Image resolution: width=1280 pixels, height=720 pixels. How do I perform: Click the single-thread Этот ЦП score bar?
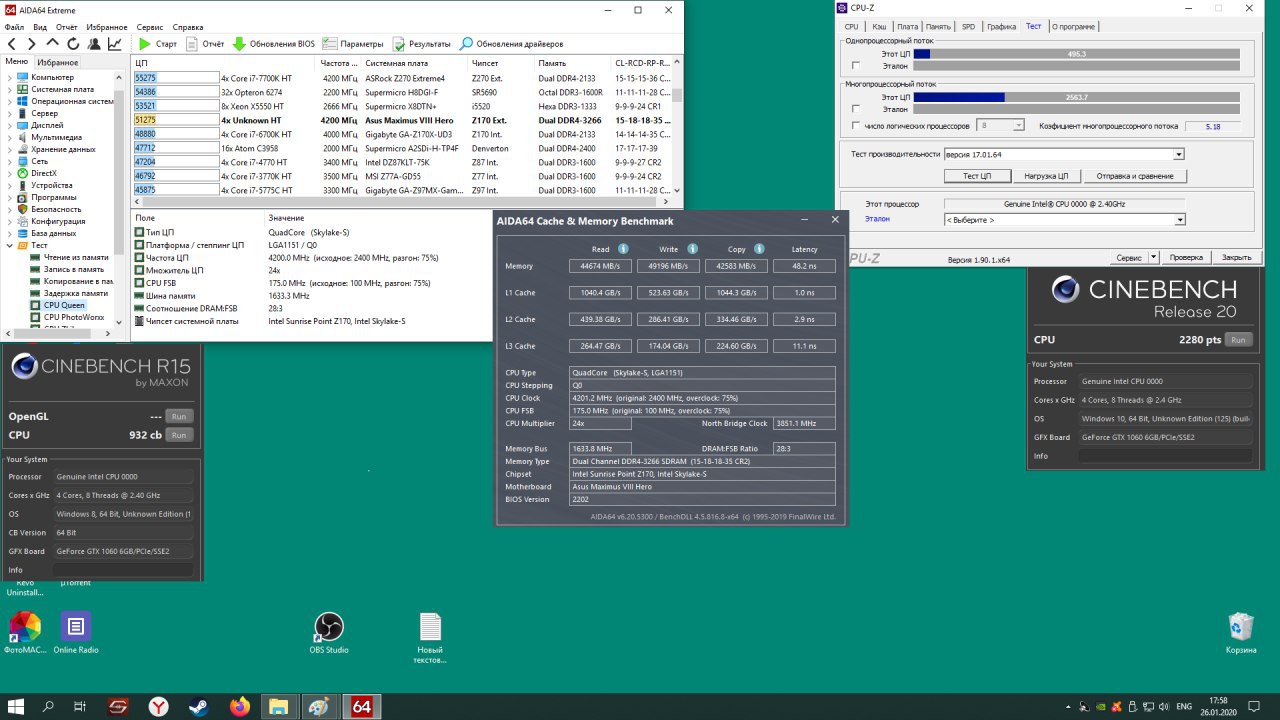tap(1077, 54)
